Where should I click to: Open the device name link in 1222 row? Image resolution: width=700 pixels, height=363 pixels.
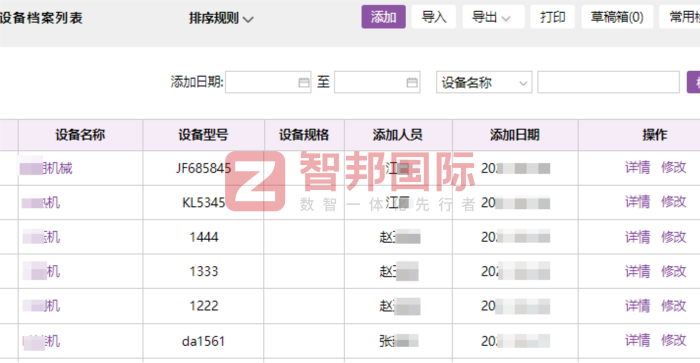pos(41,306)
